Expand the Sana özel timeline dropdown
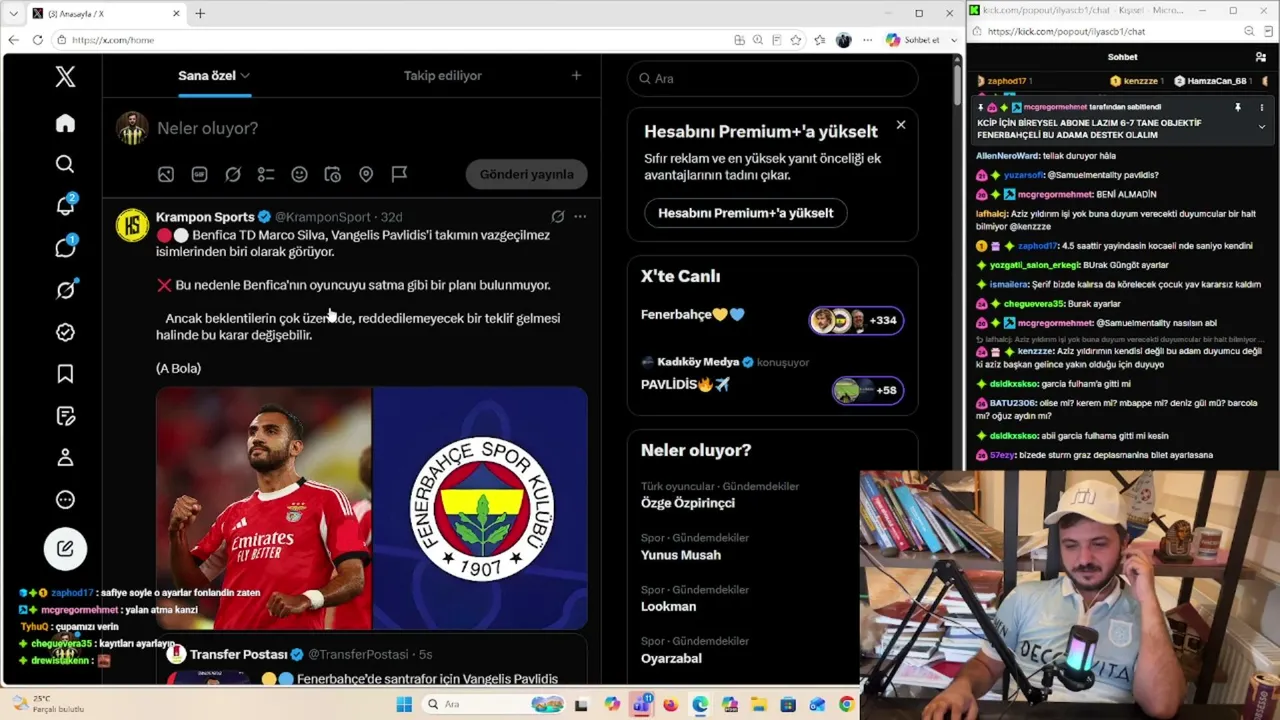The height and width of the screenshot is (720, 1280). (x=245, y=76)
